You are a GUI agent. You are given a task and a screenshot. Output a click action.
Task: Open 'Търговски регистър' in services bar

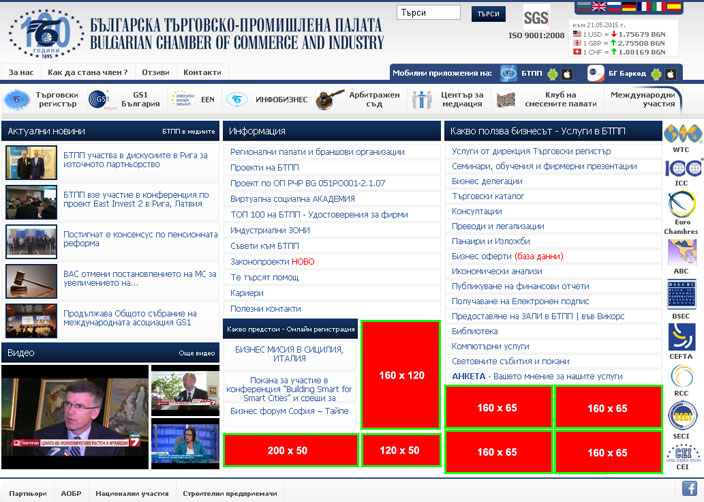coord(43,100)
